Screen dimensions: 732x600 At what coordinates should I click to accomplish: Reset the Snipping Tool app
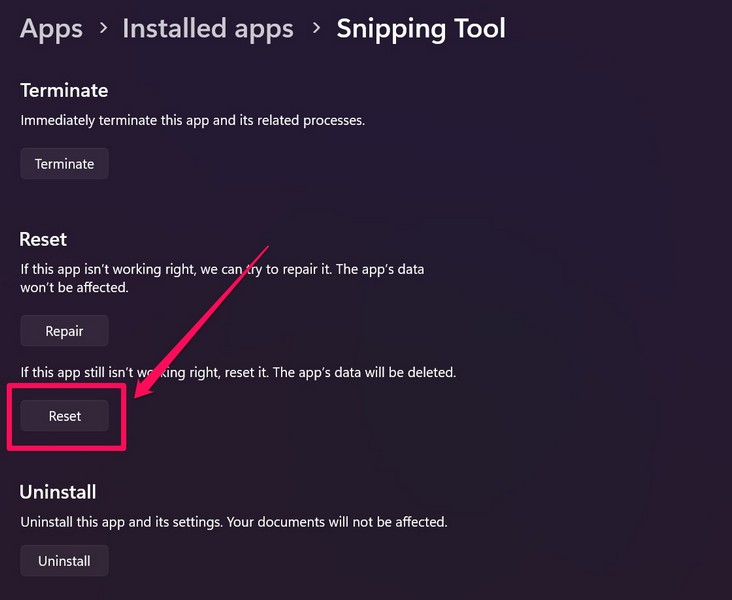[x=65, y=416]
